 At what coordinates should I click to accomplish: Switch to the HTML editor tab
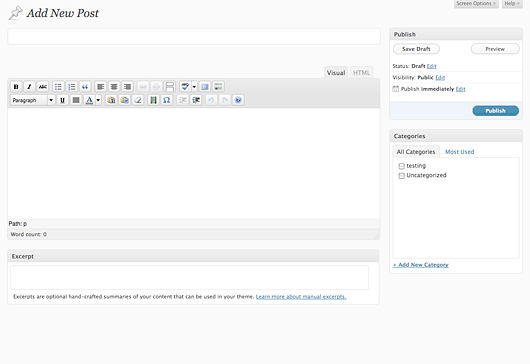[x=361, y=73]
